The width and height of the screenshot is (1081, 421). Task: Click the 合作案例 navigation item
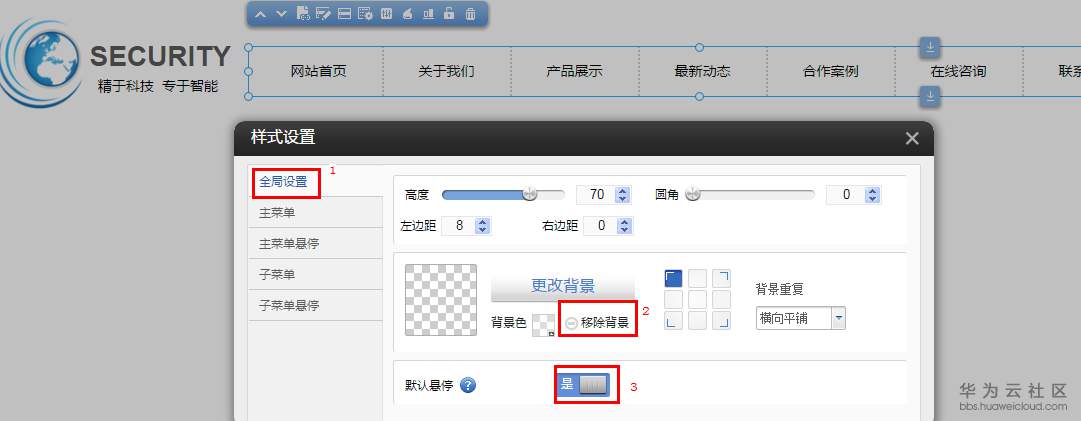(x=831, y=71)
